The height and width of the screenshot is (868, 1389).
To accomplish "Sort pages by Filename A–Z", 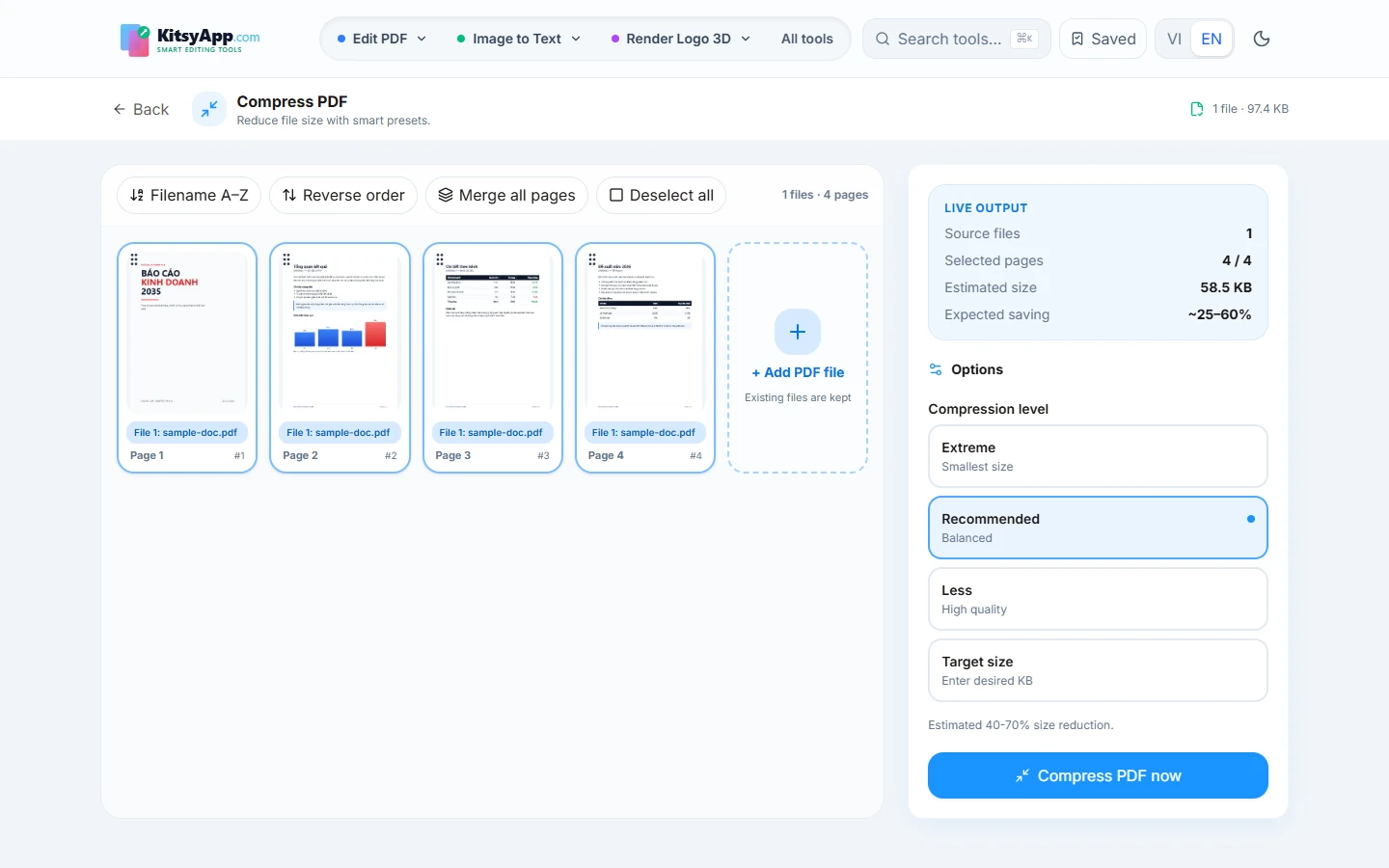I will coord(189,195).
